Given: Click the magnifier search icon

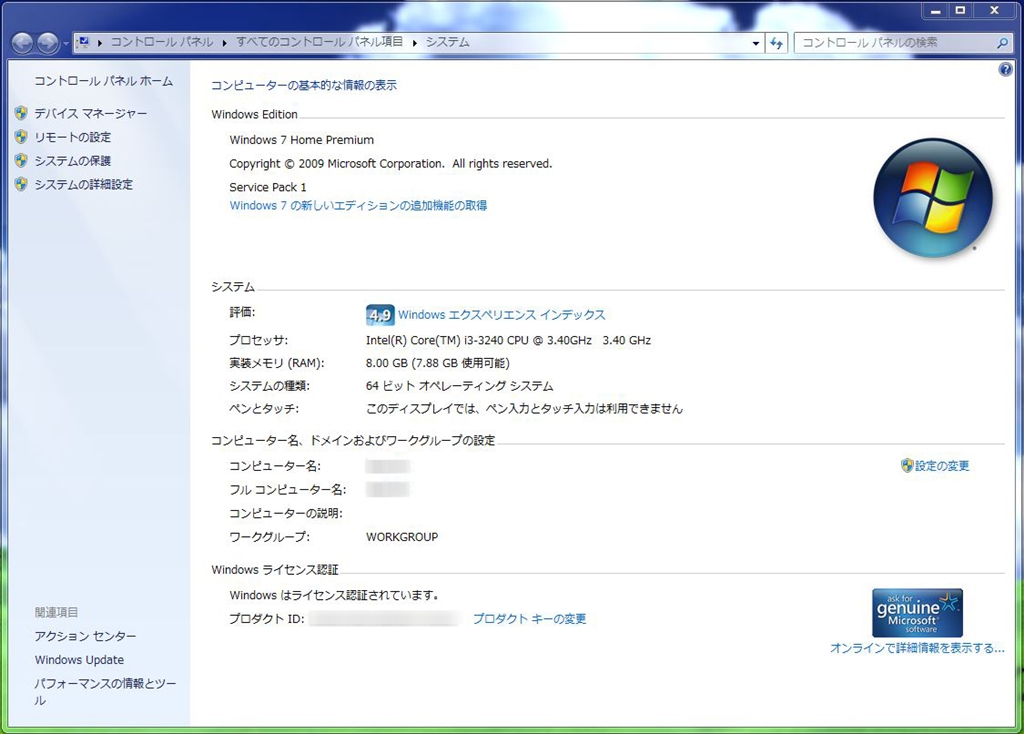Looking at the screenshot, I should click(1002, 43).
